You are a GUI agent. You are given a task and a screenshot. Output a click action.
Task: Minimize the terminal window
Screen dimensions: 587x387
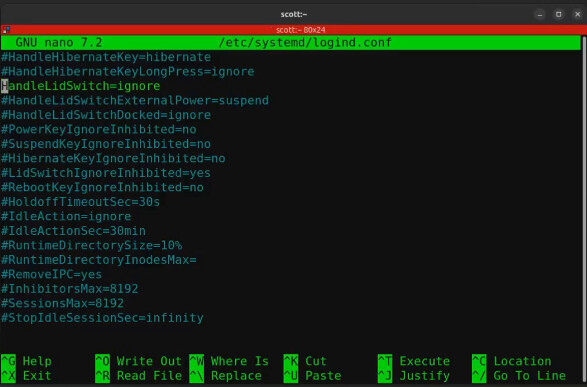click(x=540, y=15)
